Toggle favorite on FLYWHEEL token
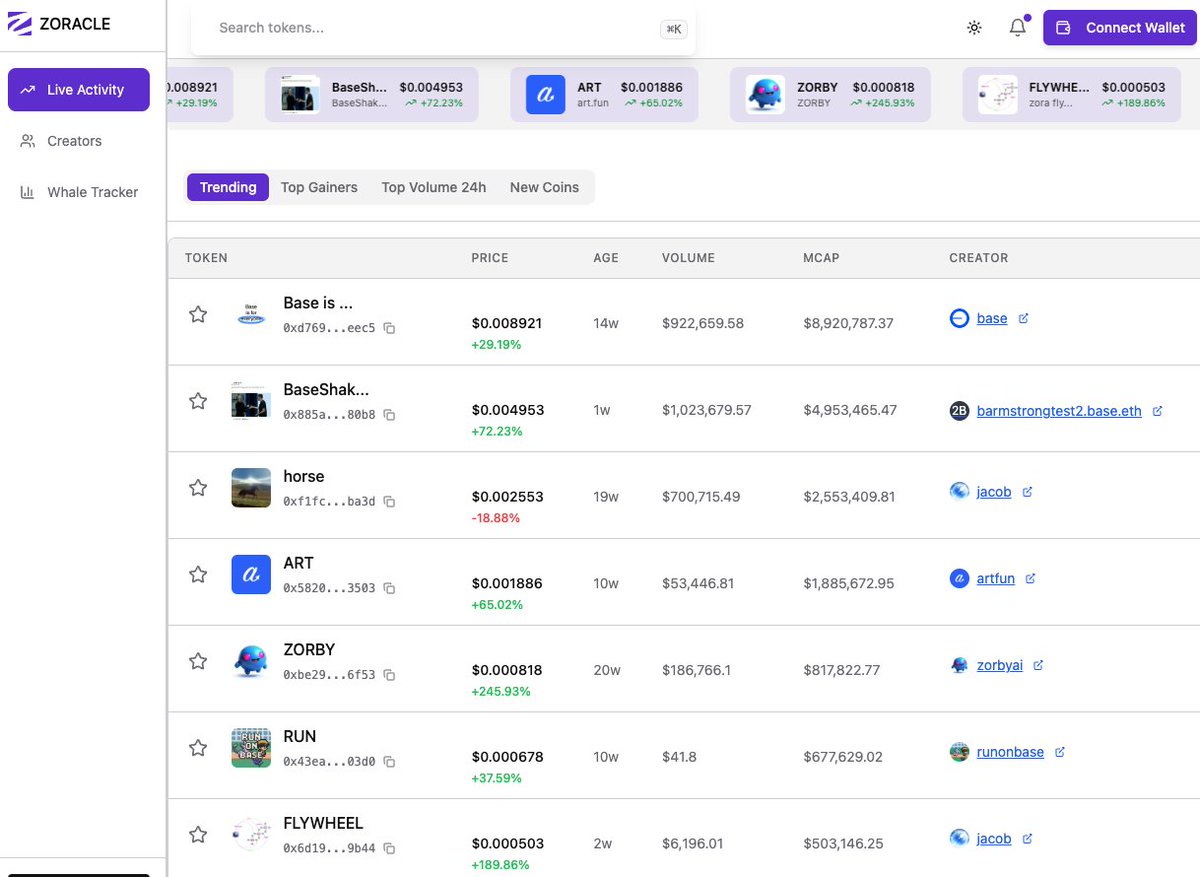 pyautogui.click(x=198, y=834)
